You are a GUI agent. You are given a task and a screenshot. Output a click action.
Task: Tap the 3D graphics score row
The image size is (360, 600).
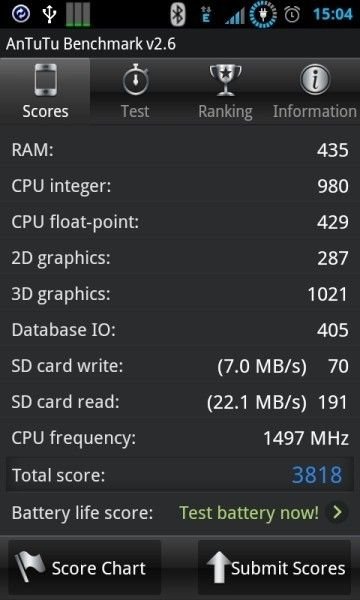180,294
